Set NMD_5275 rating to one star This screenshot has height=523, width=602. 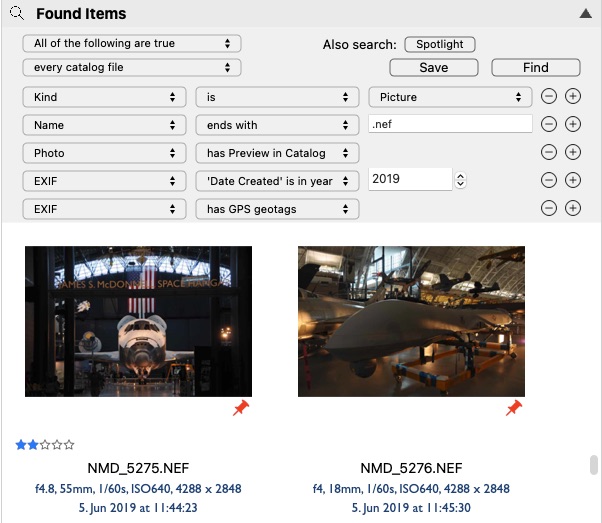tap(21, 445)
